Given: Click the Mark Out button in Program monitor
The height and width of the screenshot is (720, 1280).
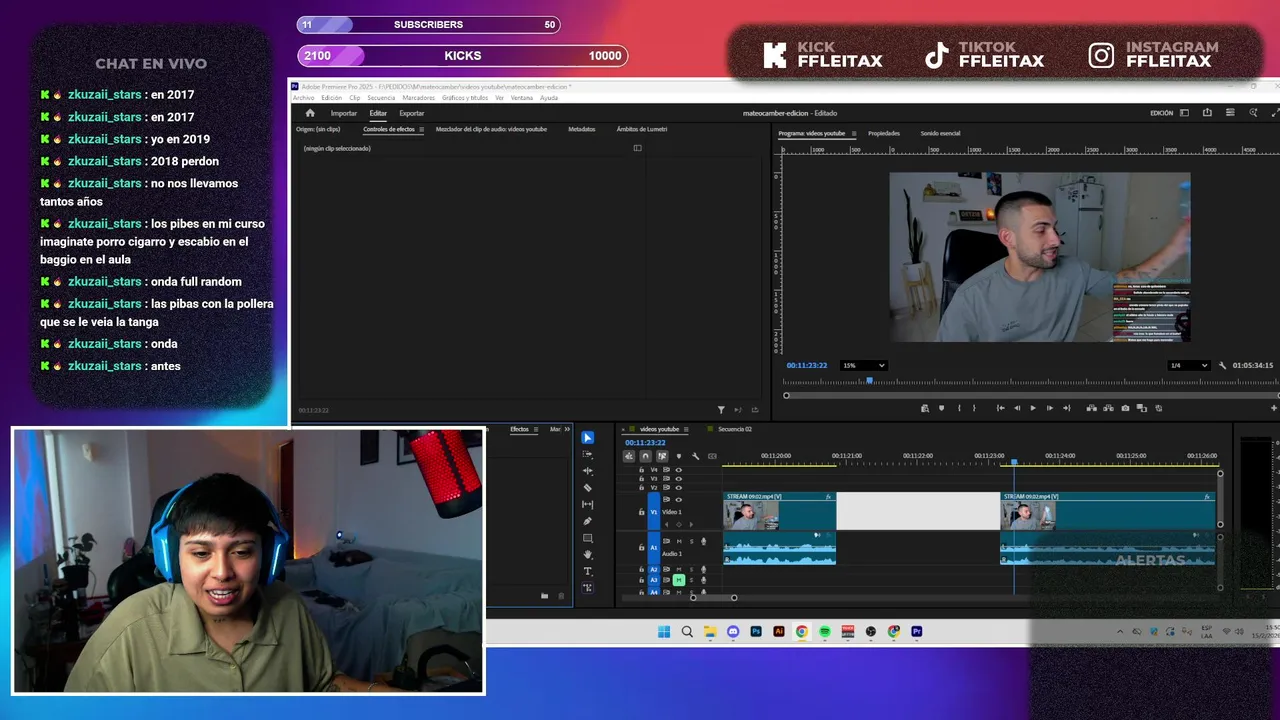Looking at the screenshot, I should [x=974, y=408].
